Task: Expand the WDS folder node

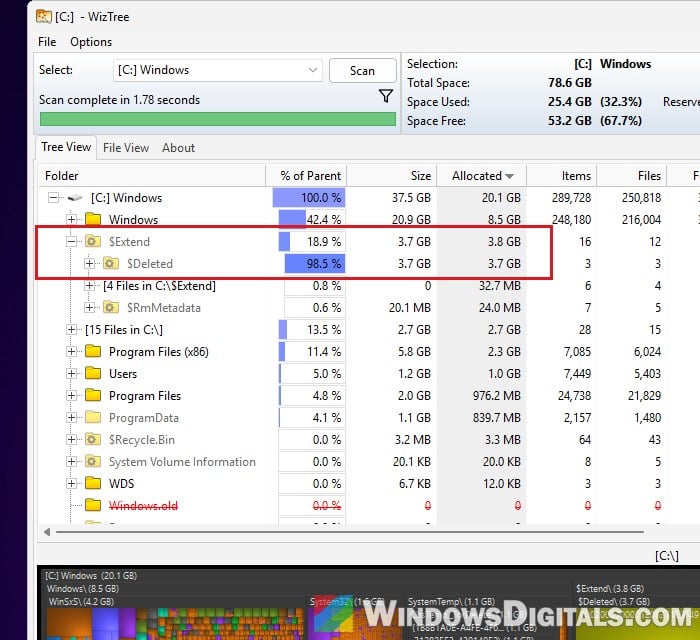Action: click(x=71, y=483)
